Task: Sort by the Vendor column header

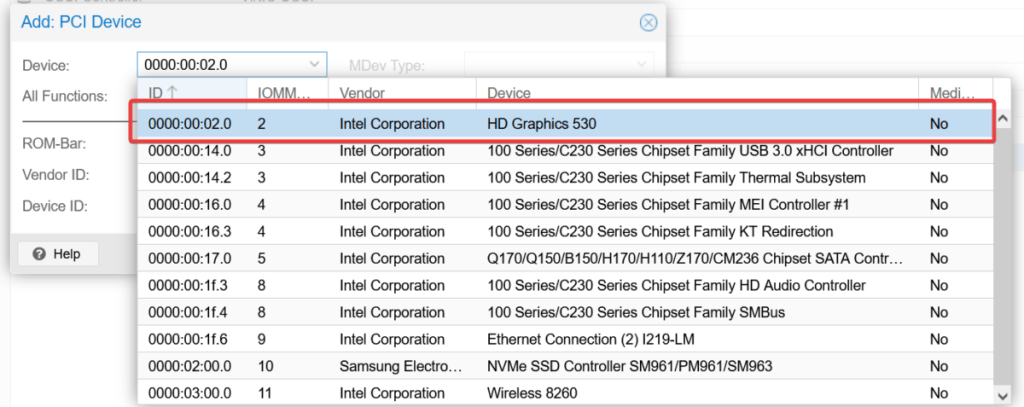Action: click(x=402, y=93)
